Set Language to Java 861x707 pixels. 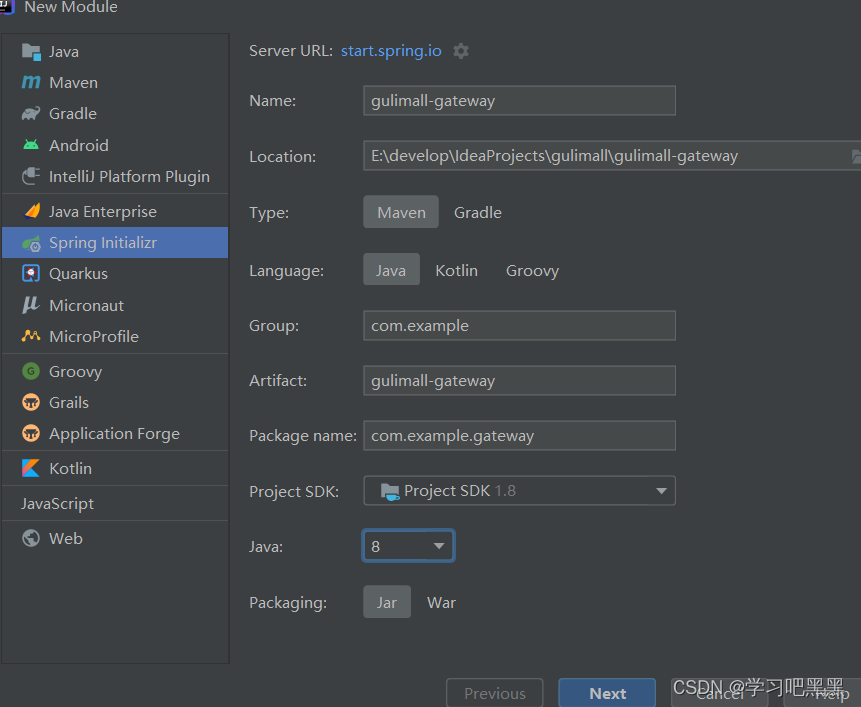(x=391, y=270)
